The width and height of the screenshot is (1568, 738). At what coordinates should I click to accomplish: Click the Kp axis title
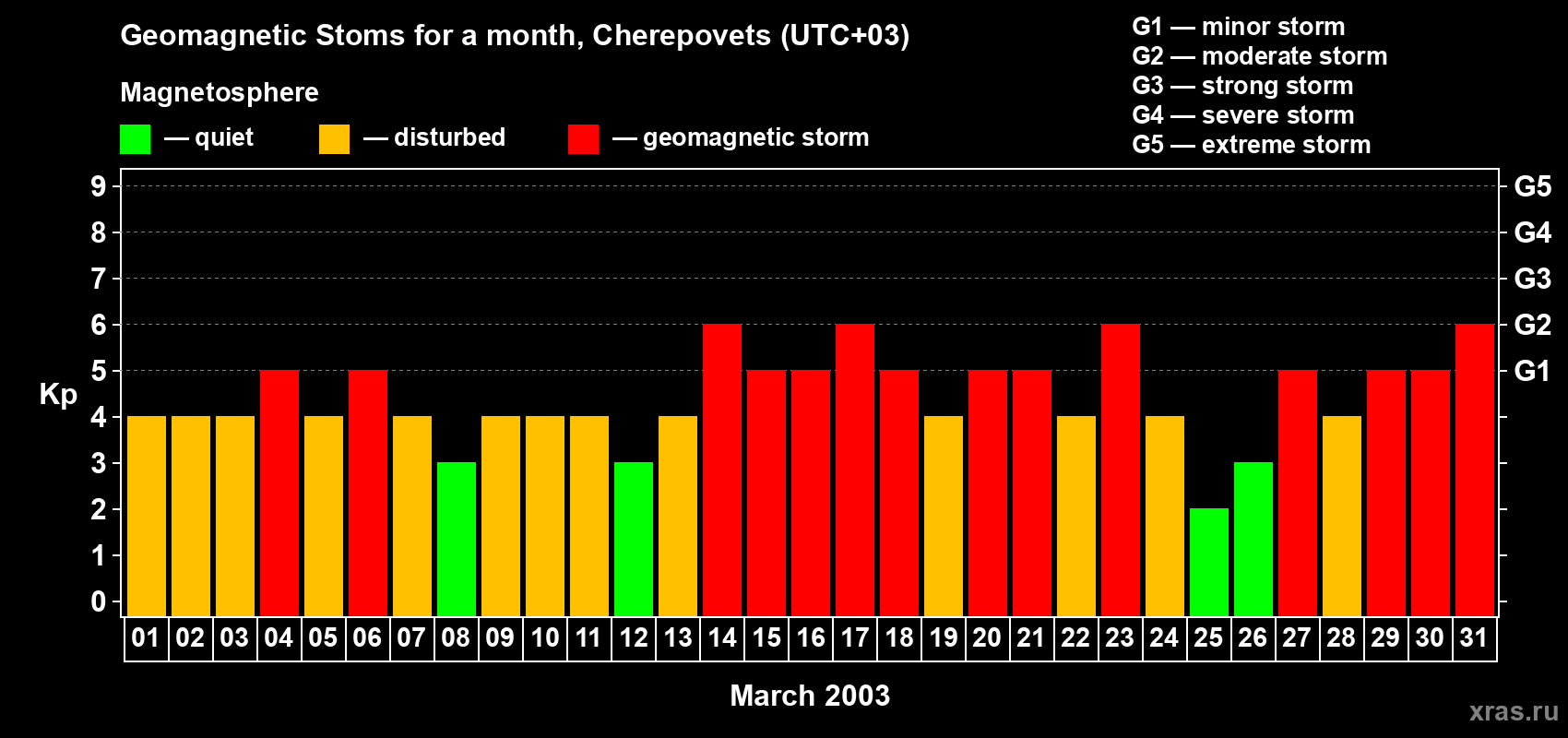58,394
